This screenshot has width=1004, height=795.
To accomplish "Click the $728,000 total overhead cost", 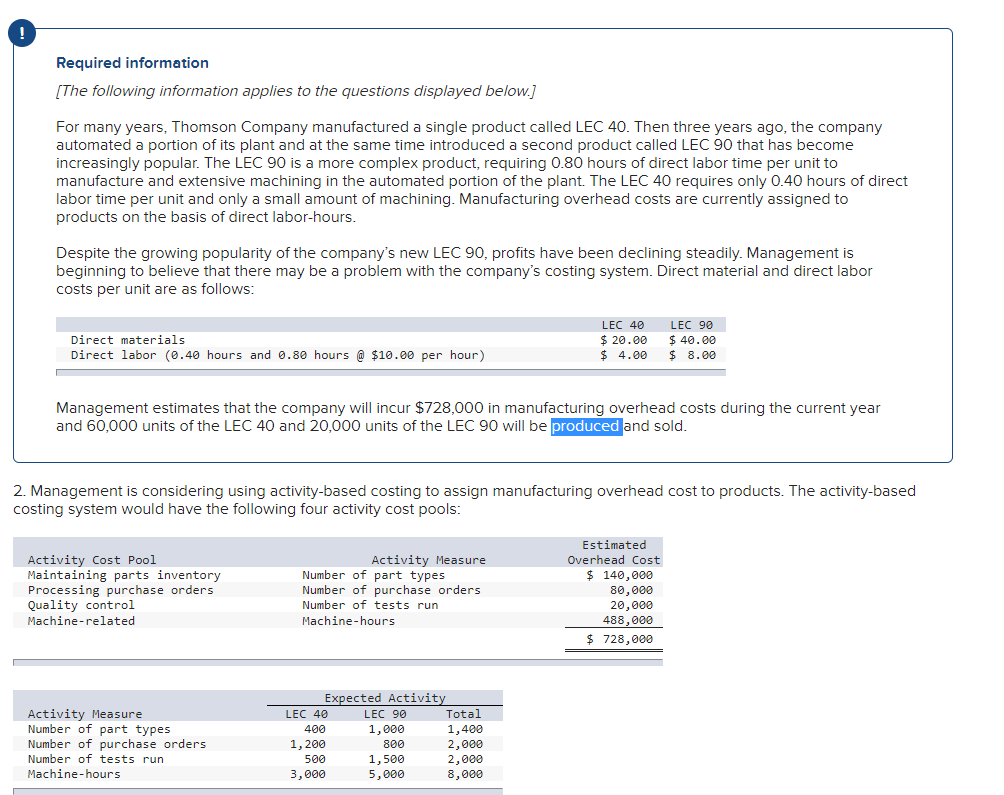I will click(x=620, y=639).
